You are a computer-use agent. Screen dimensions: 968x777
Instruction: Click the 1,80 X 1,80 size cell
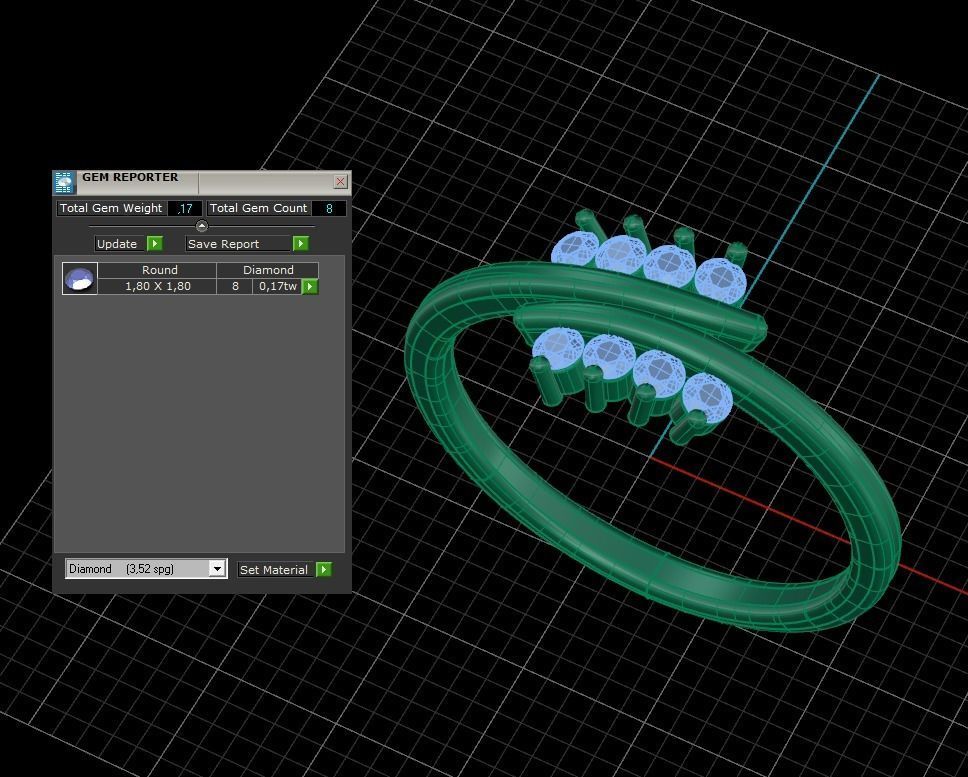pos(157,286)
